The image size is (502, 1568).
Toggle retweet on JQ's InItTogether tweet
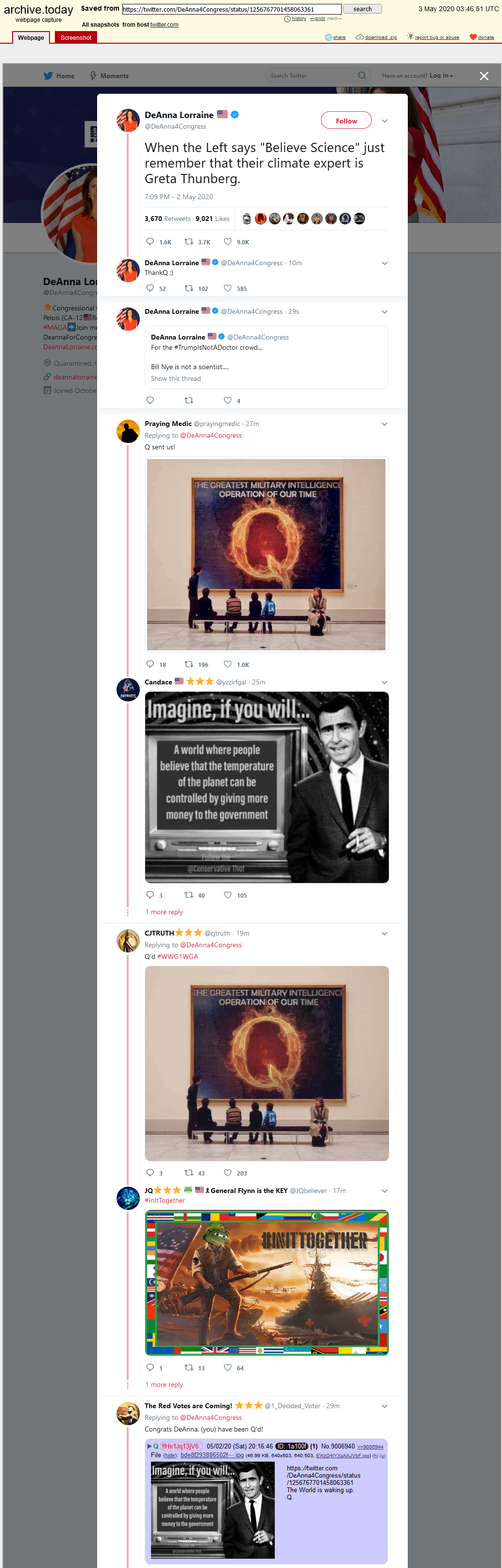click(x=189, y=1367)
